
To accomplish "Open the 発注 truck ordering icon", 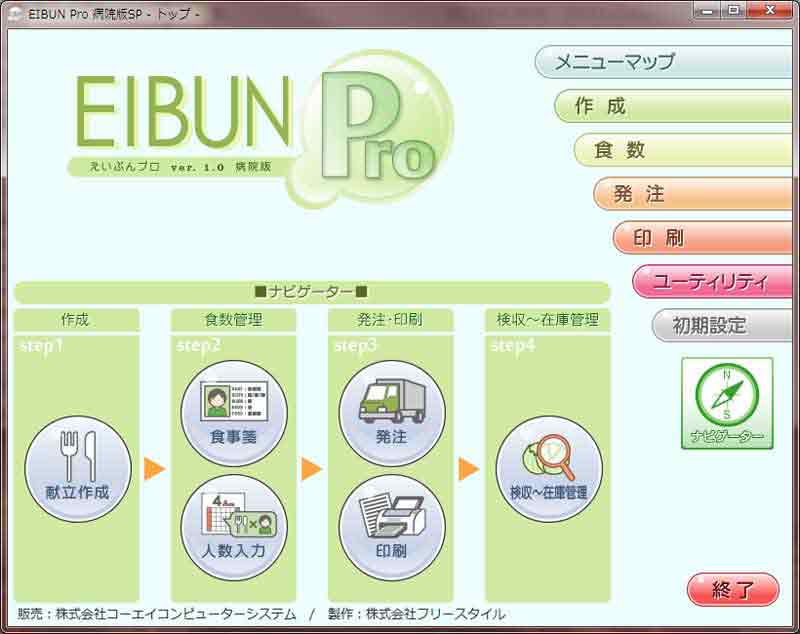I will point(392,413).
